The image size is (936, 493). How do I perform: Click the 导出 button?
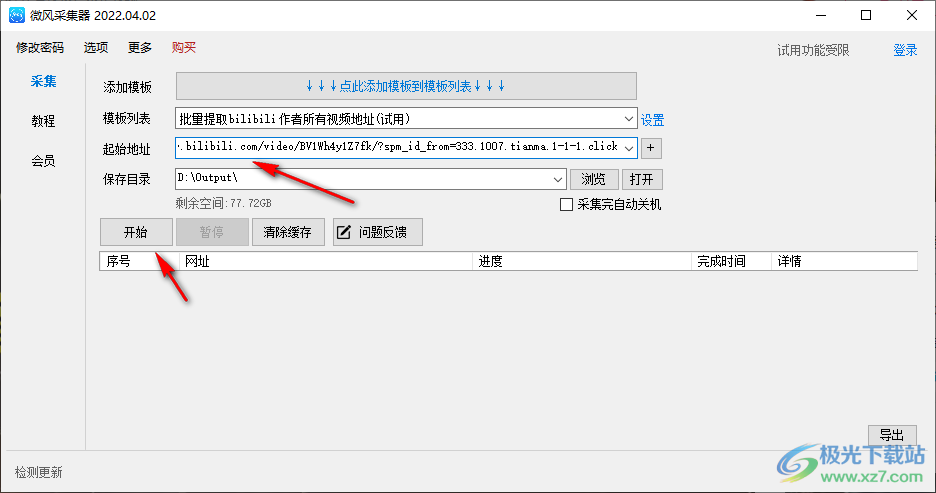coord(892,436)
